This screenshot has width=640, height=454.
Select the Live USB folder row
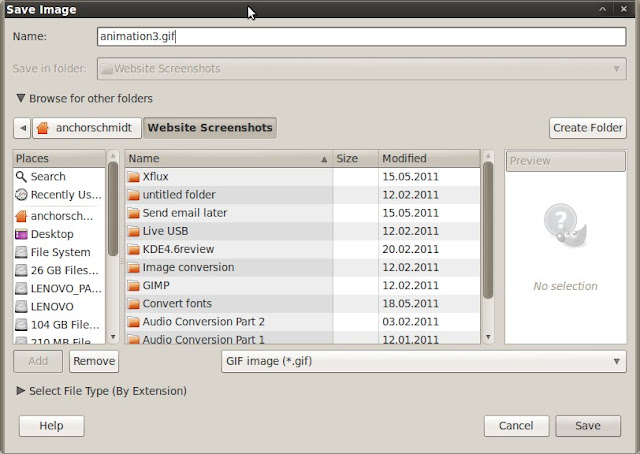303,231
